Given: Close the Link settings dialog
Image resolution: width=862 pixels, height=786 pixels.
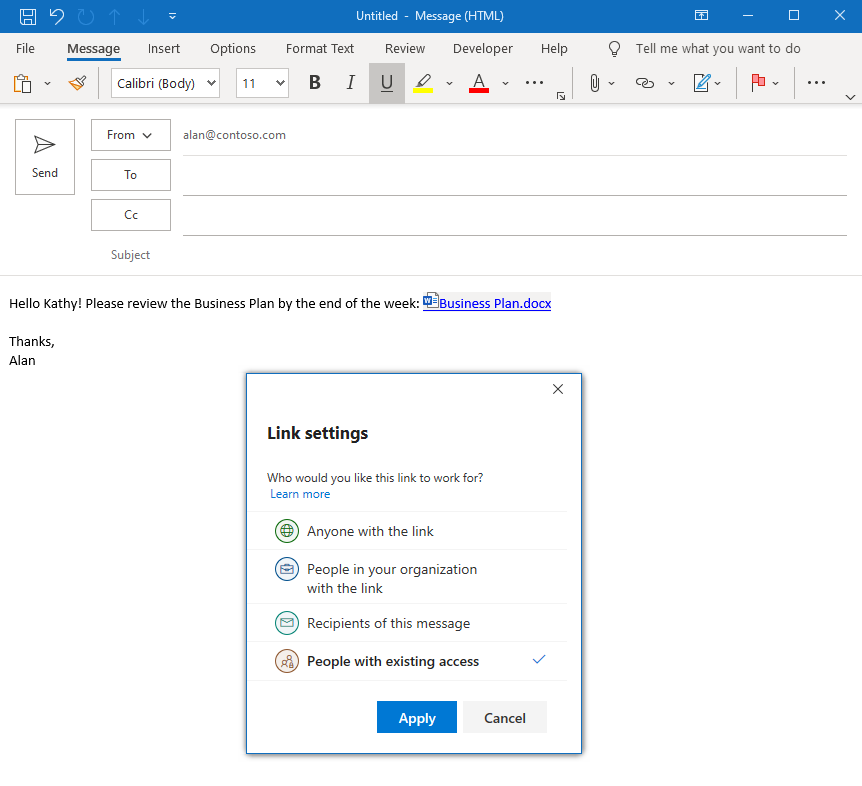Looking at the screenshot, I should coord(557,389).
